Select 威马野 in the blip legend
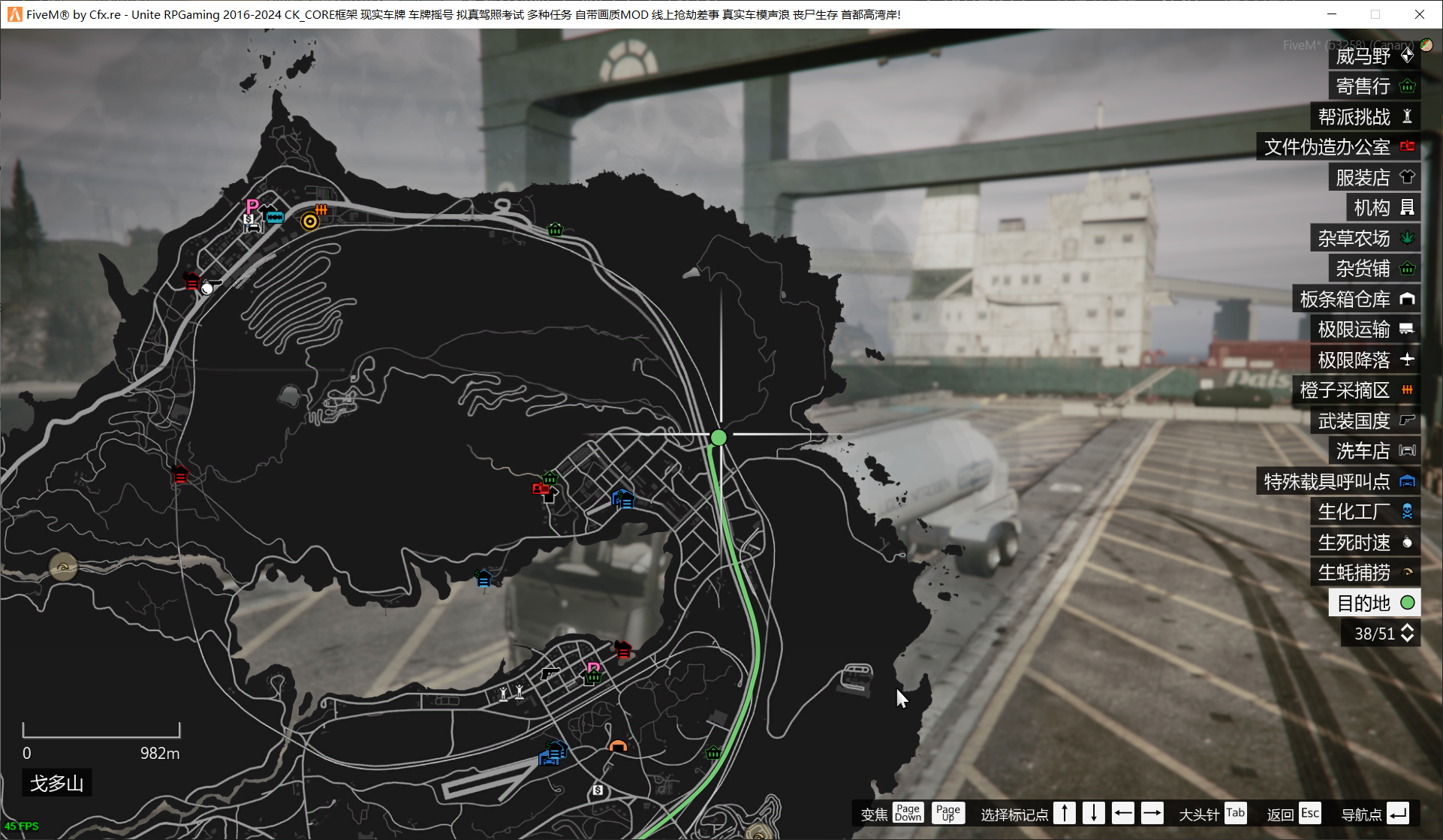1443x840 pixels. 1375,56
